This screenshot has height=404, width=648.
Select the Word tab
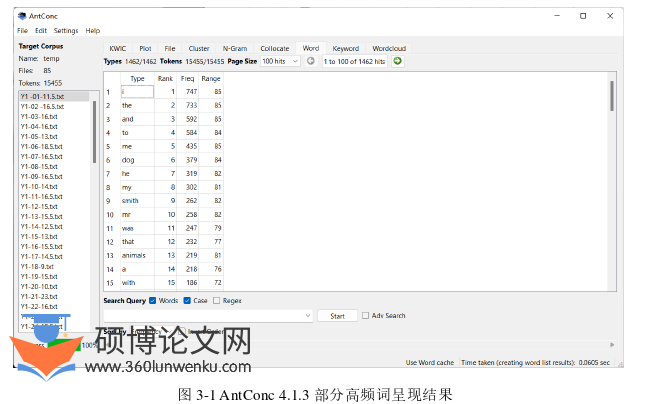pyautogui.click(x=311, y=48)
